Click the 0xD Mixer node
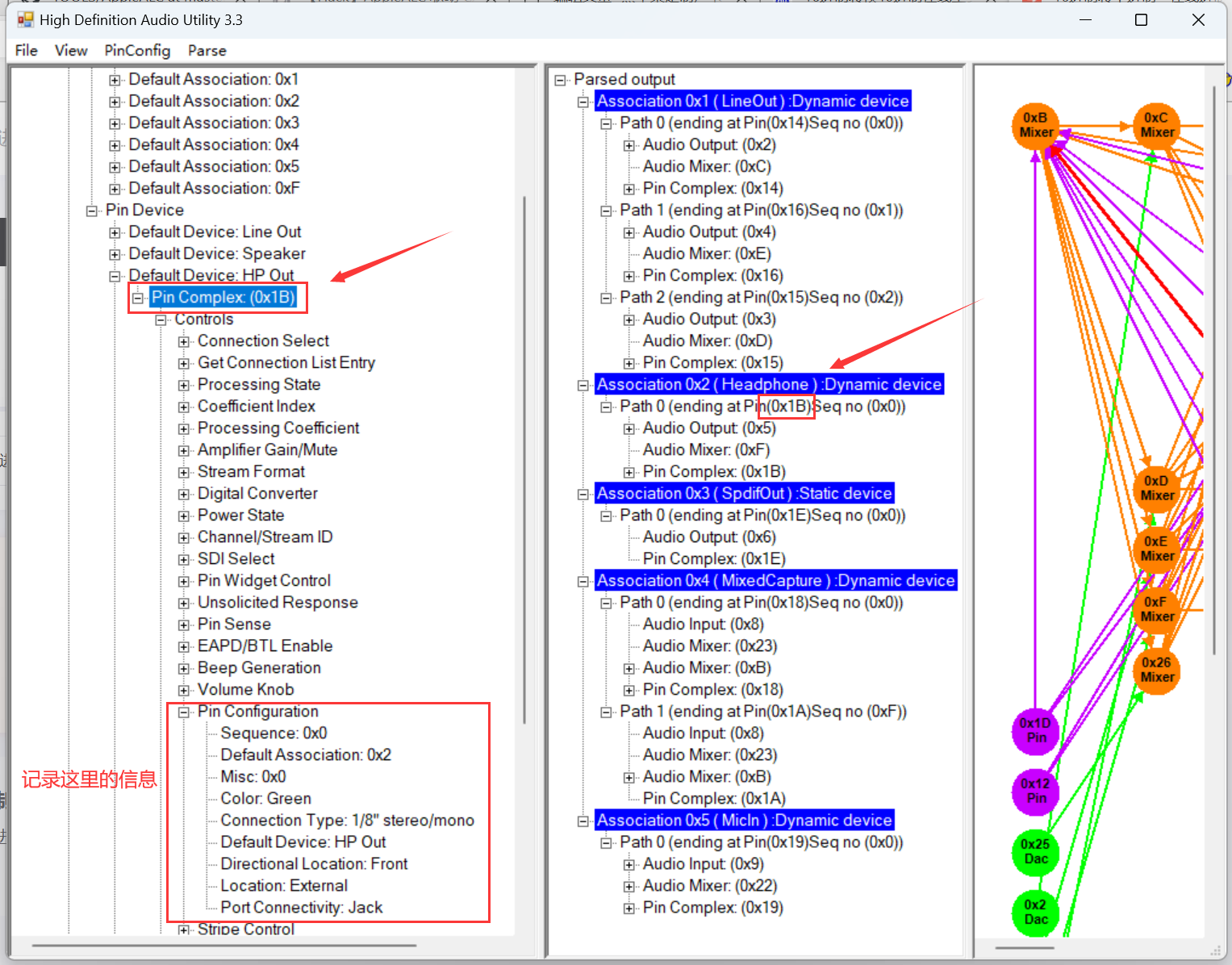The height and width of the screenshot is (965, 1232). (1156, 488)
